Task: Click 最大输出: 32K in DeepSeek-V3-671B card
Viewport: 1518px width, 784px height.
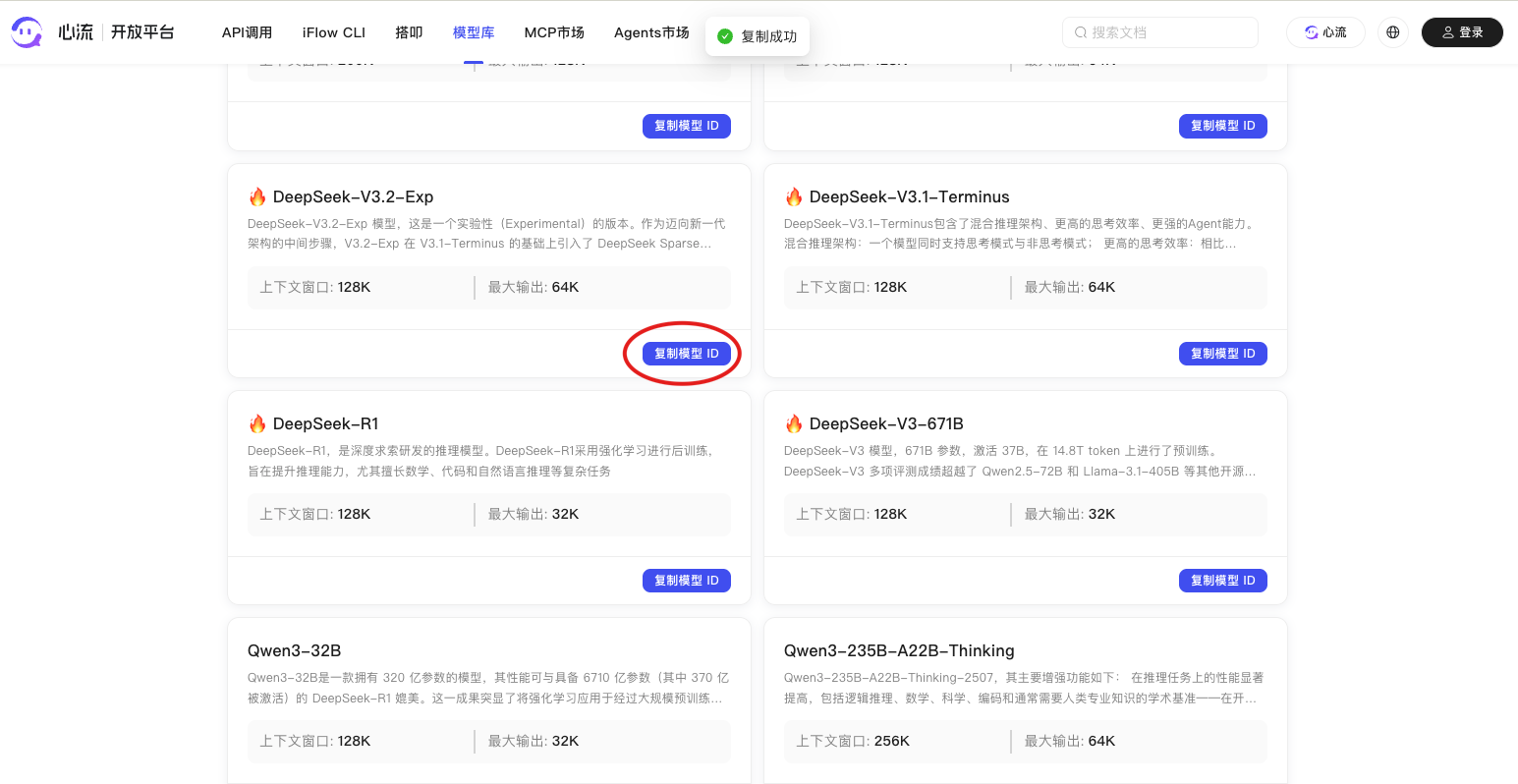Action: [1070, 514]
